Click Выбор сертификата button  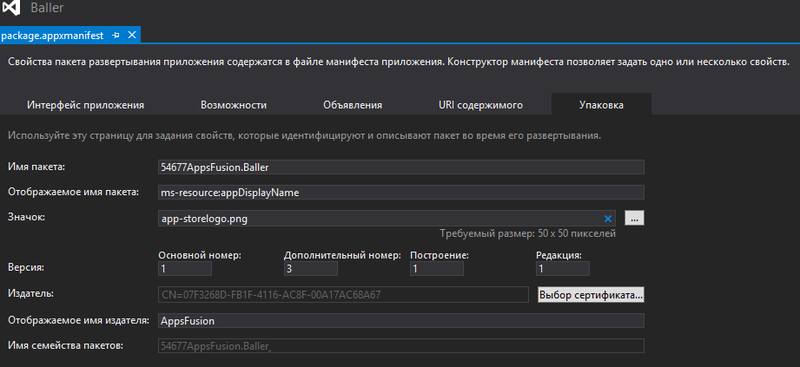pos(591,295)
